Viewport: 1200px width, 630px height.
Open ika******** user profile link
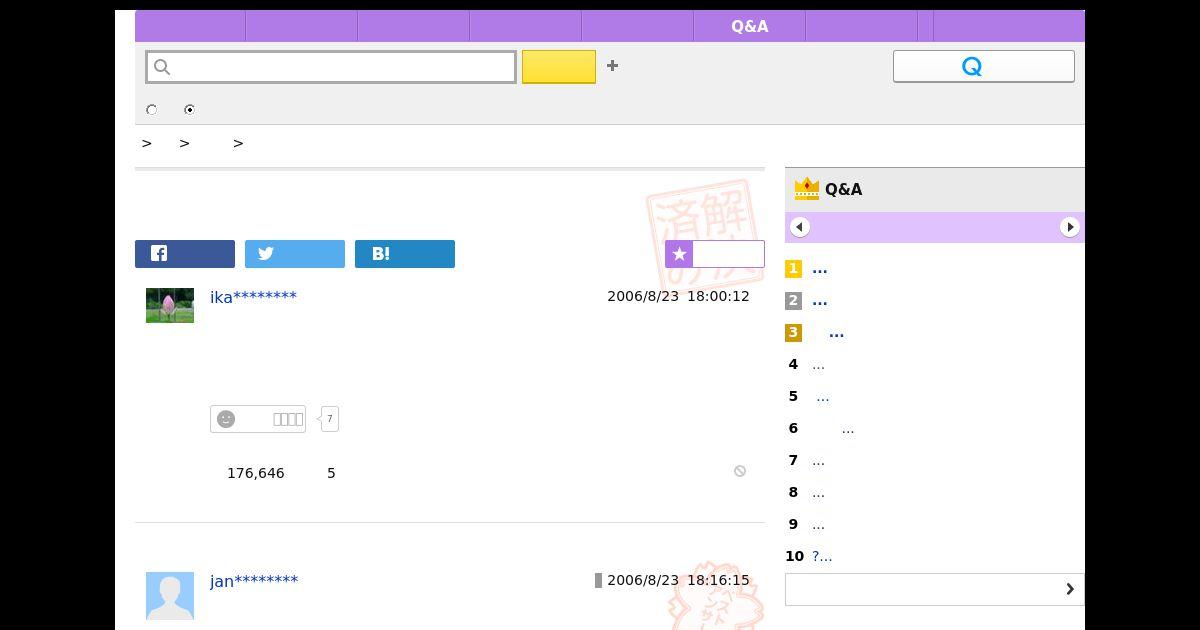[254, 297]
